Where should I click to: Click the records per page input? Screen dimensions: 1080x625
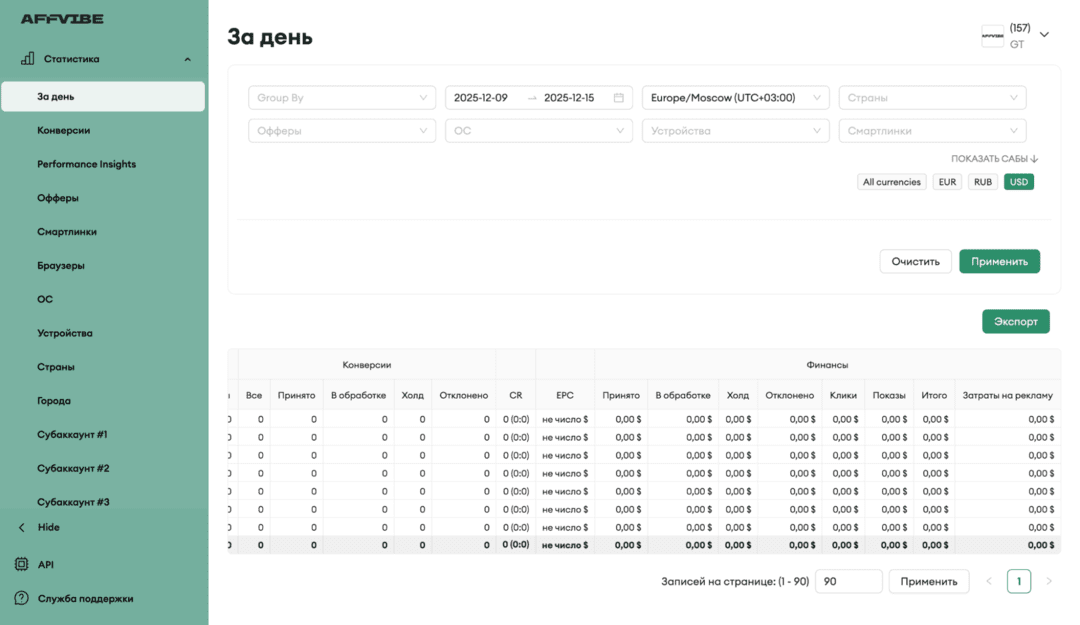tap(848, 581)
